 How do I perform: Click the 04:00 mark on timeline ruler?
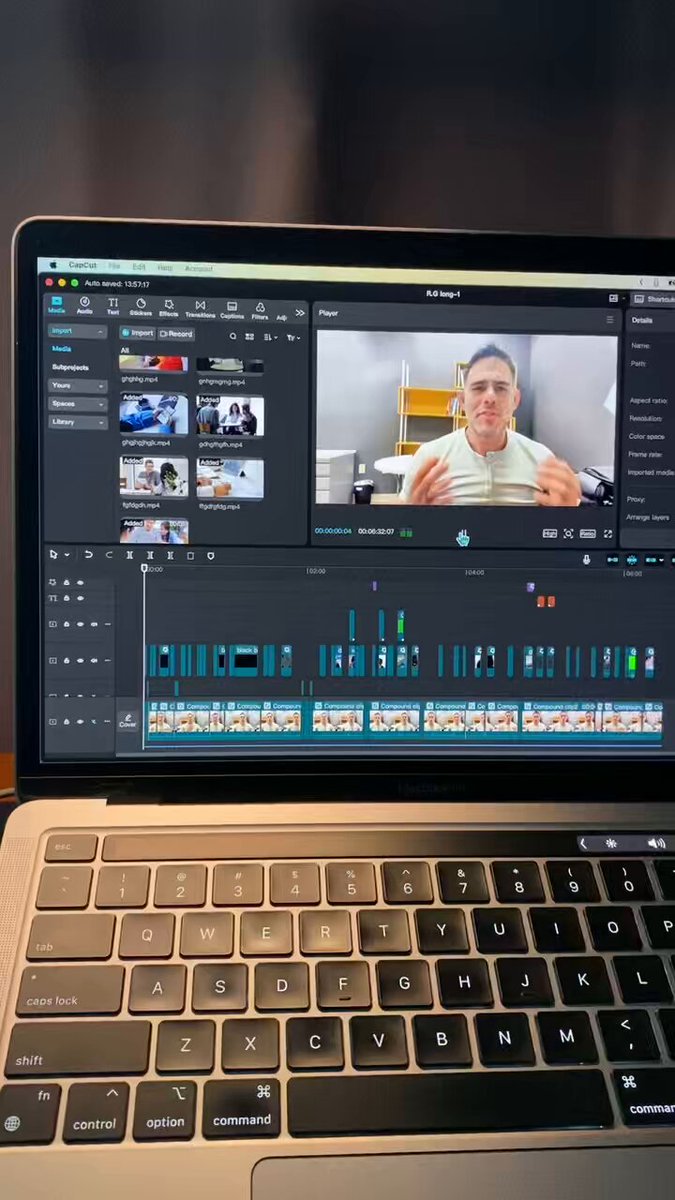[474, 573]
